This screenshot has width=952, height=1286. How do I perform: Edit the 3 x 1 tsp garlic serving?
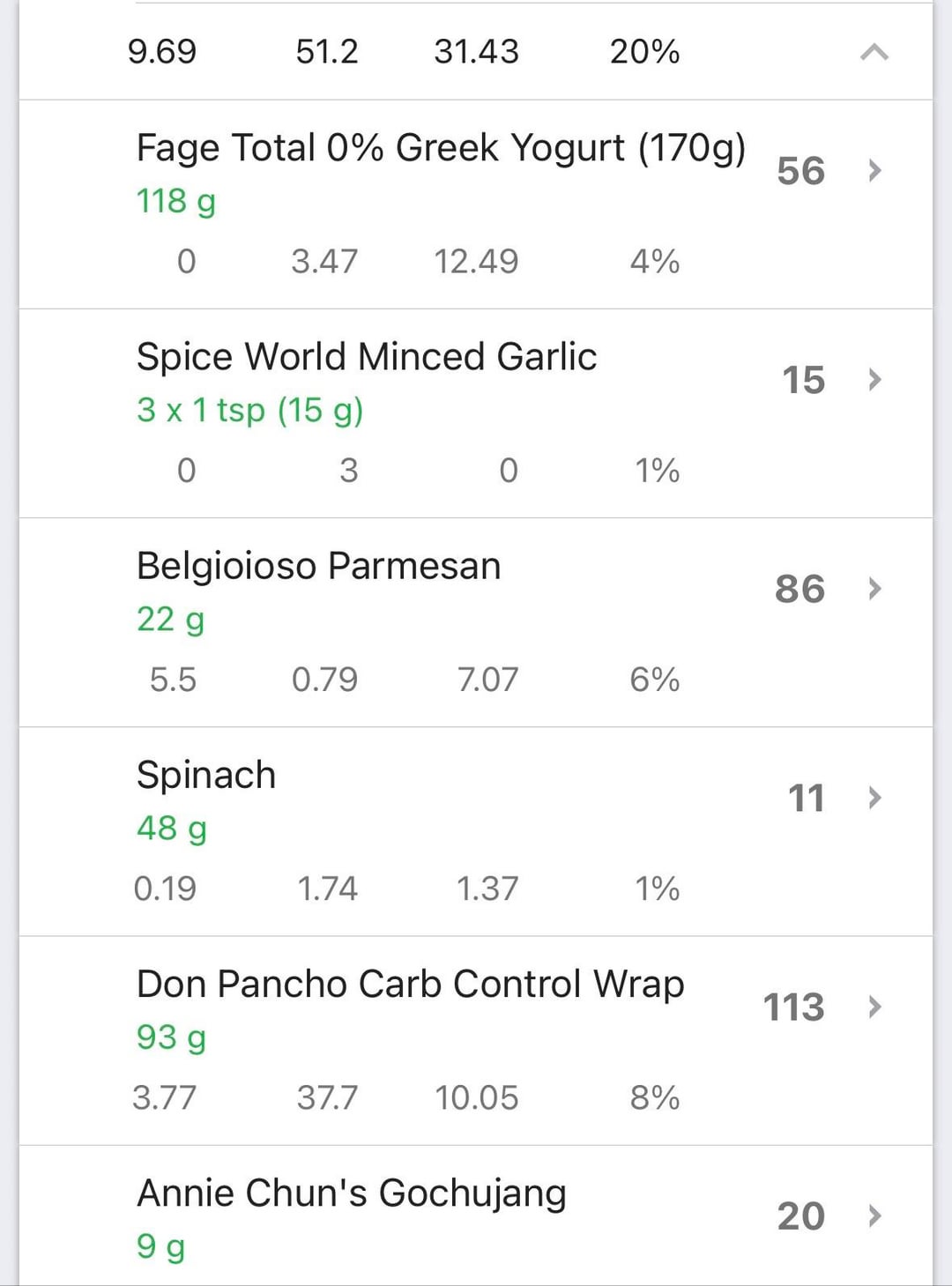(x=249, y=411)
